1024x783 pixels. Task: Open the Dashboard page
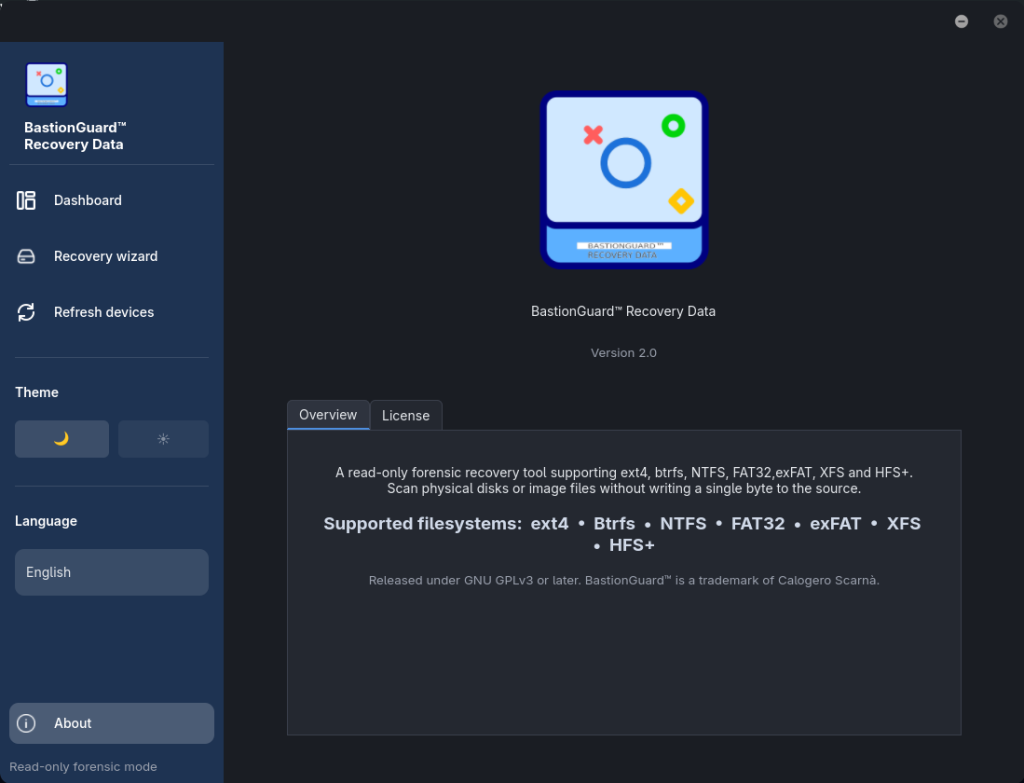point(112,200)
